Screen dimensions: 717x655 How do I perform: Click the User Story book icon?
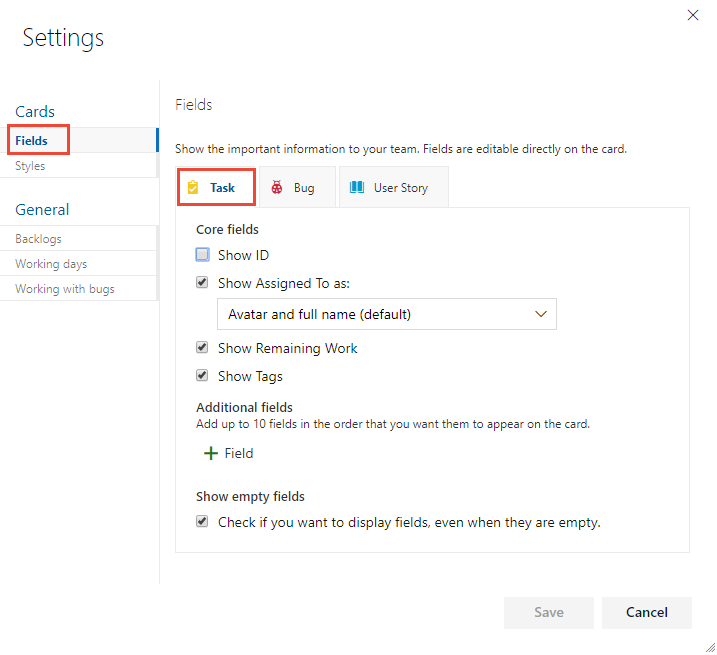pyautogui.click(x=357, y=187)
